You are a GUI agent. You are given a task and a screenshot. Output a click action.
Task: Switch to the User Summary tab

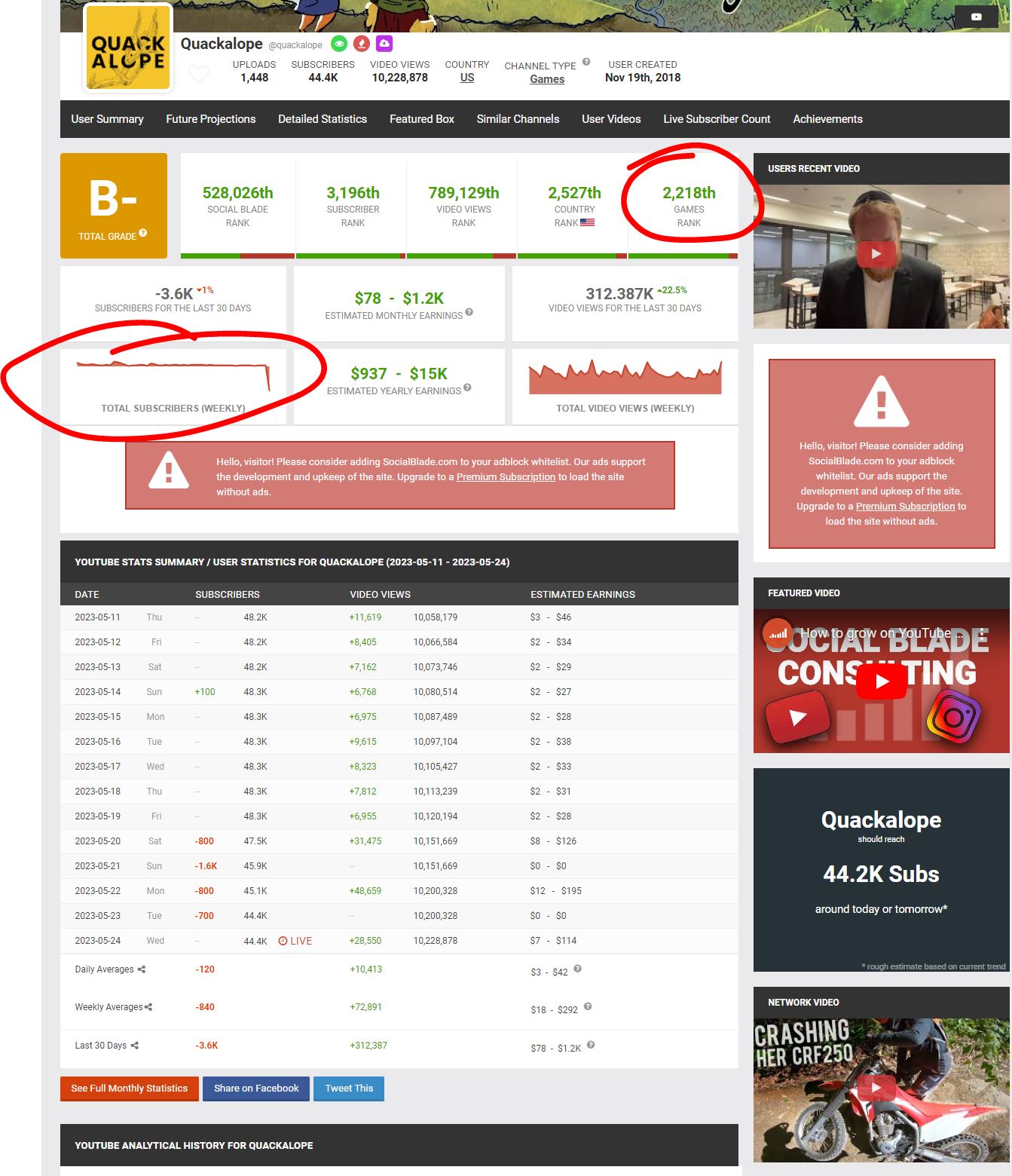click(107, 119)
